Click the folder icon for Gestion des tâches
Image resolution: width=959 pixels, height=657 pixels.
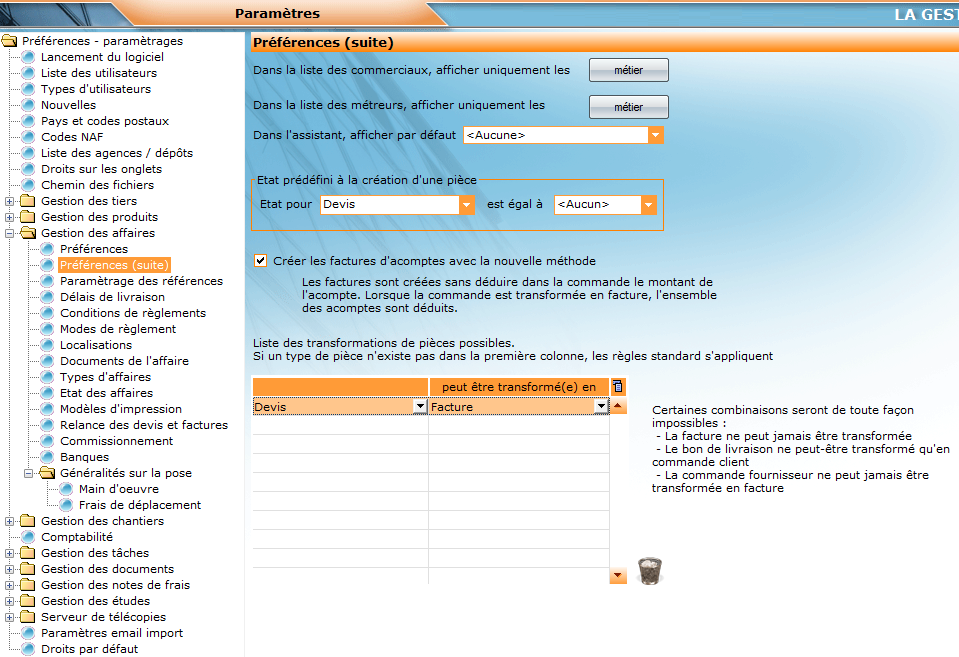(28, 552)
